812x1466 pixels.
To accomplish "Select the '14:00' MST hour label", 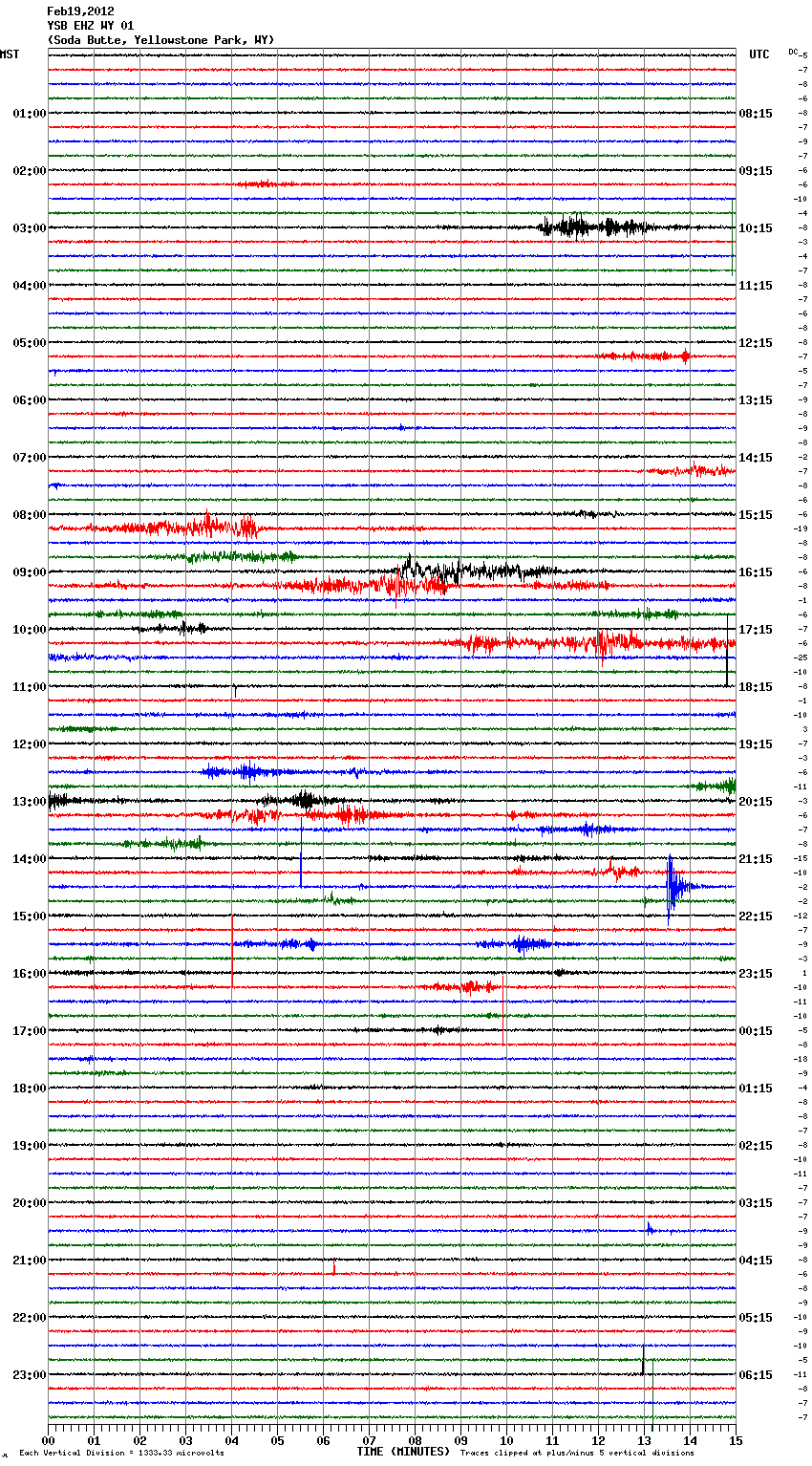I will [x=30, y=859].
